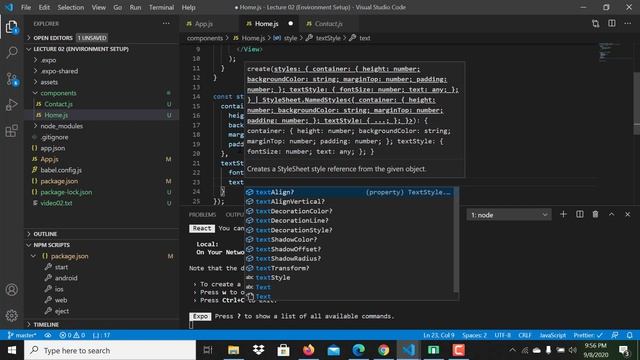Viewport: 640px width, 360px height.
Task: Open Windows Start menu
Action: [12, 350]
